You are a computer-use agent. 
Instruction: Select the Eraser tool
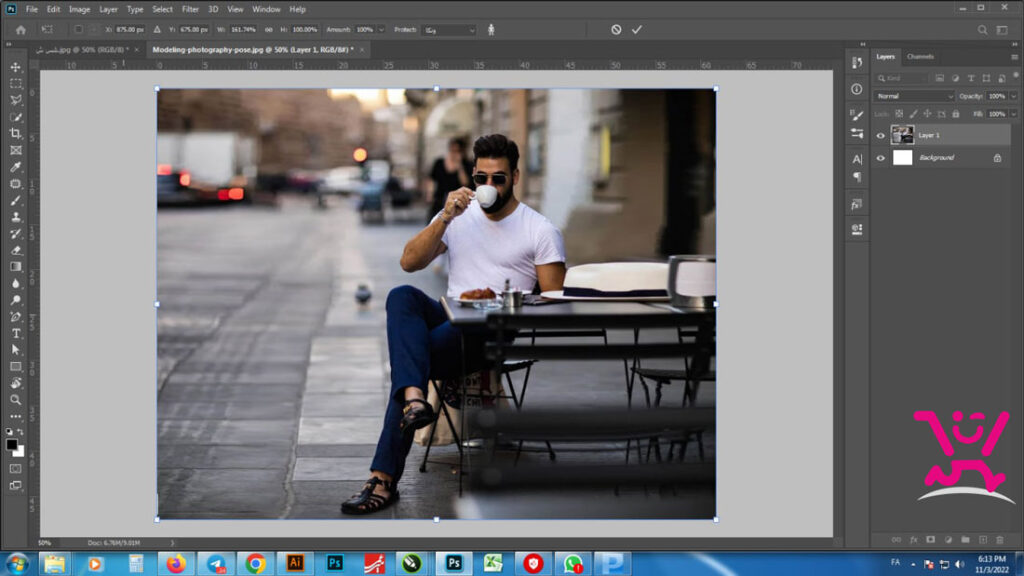pyautogui.click(x=16, y=250)
